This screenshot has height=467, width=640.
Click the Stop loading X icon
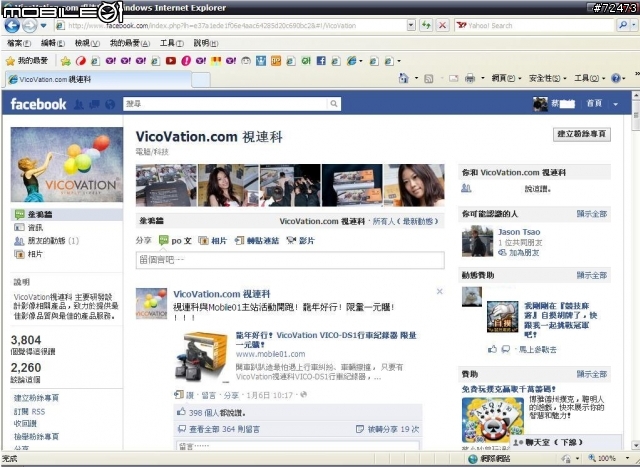tap(442, 25)
